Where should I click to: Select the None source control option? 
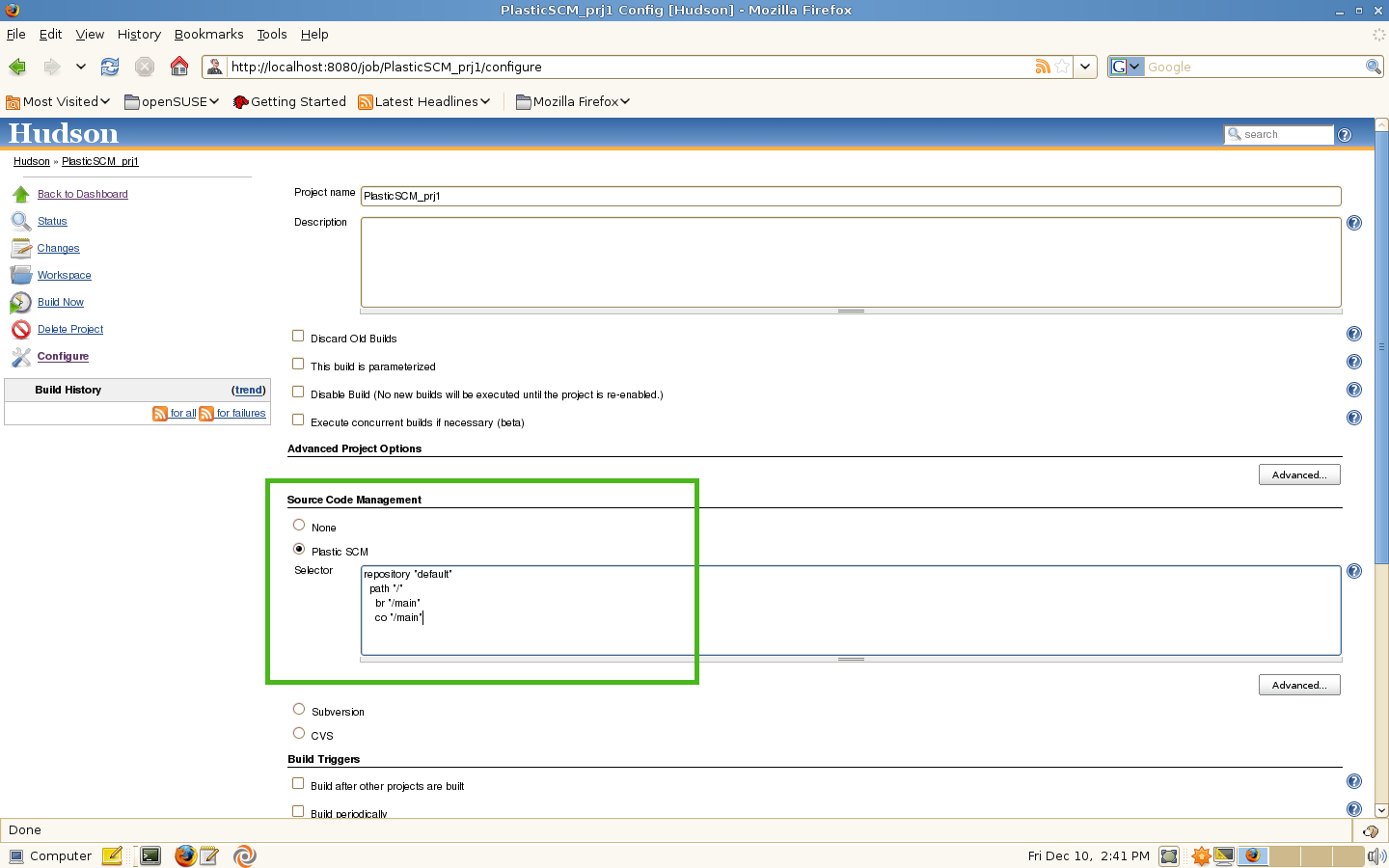tap(299, 525)
